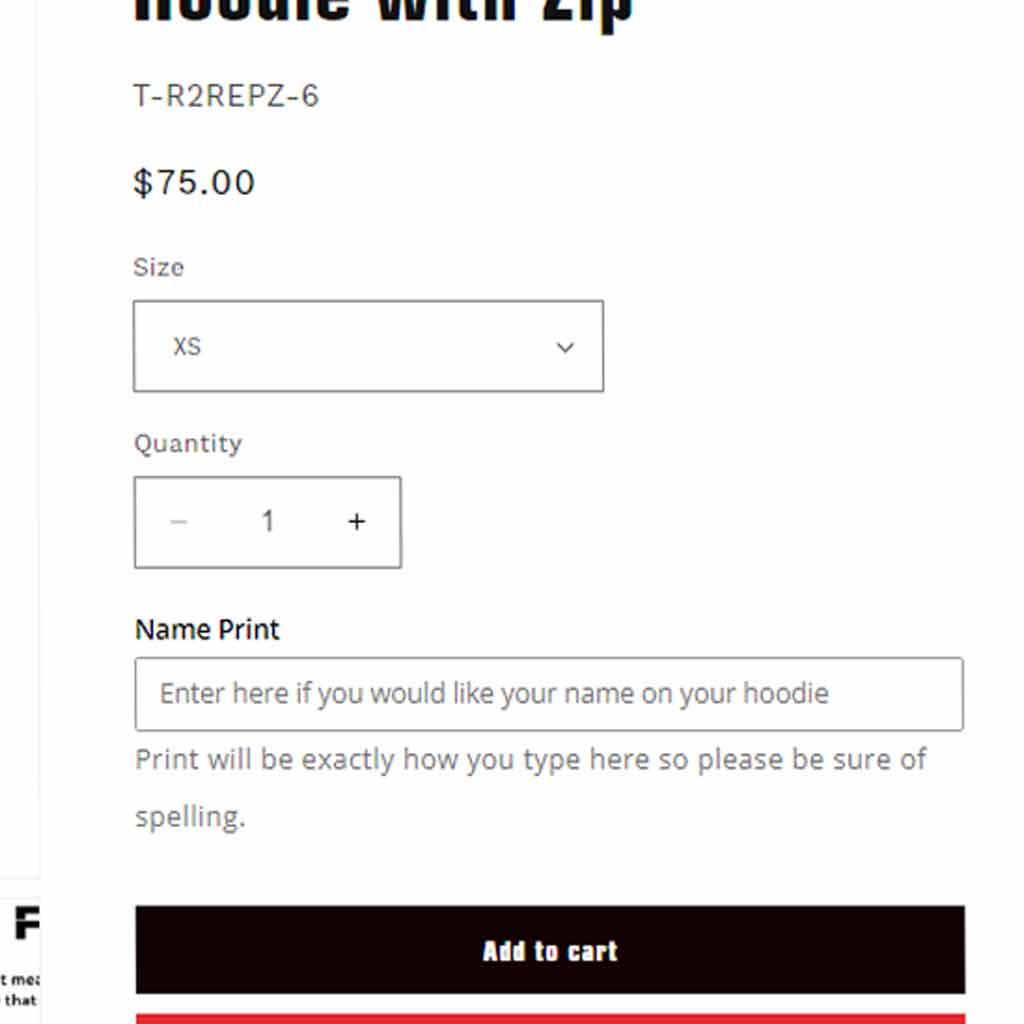
Task: Click the 'Print will be exactly' helper text
Action: point(530,759)
